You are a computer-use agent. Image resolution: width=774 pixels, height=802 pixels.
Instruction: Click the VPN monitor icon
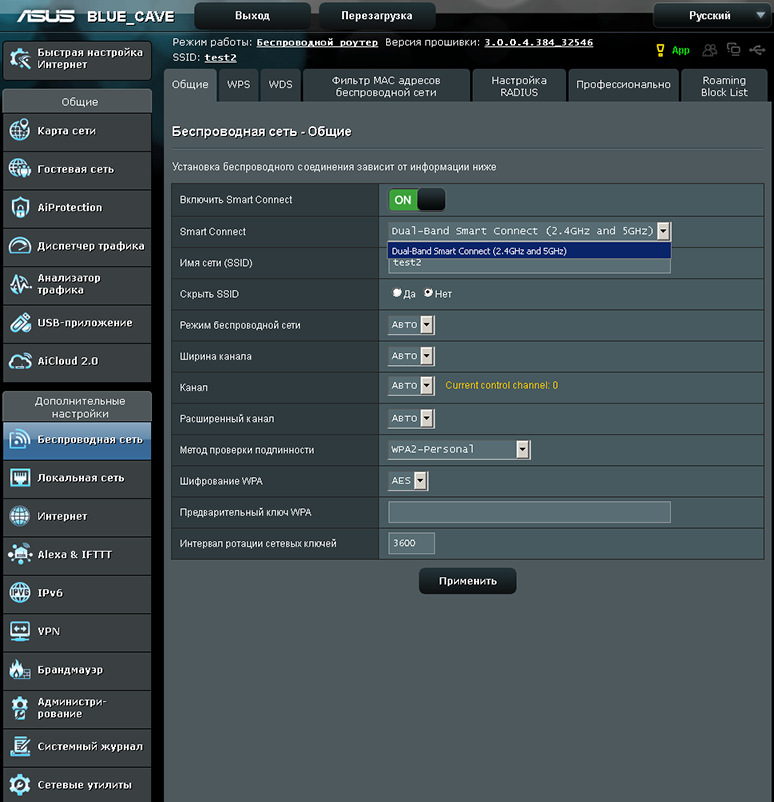pos(20,631)
